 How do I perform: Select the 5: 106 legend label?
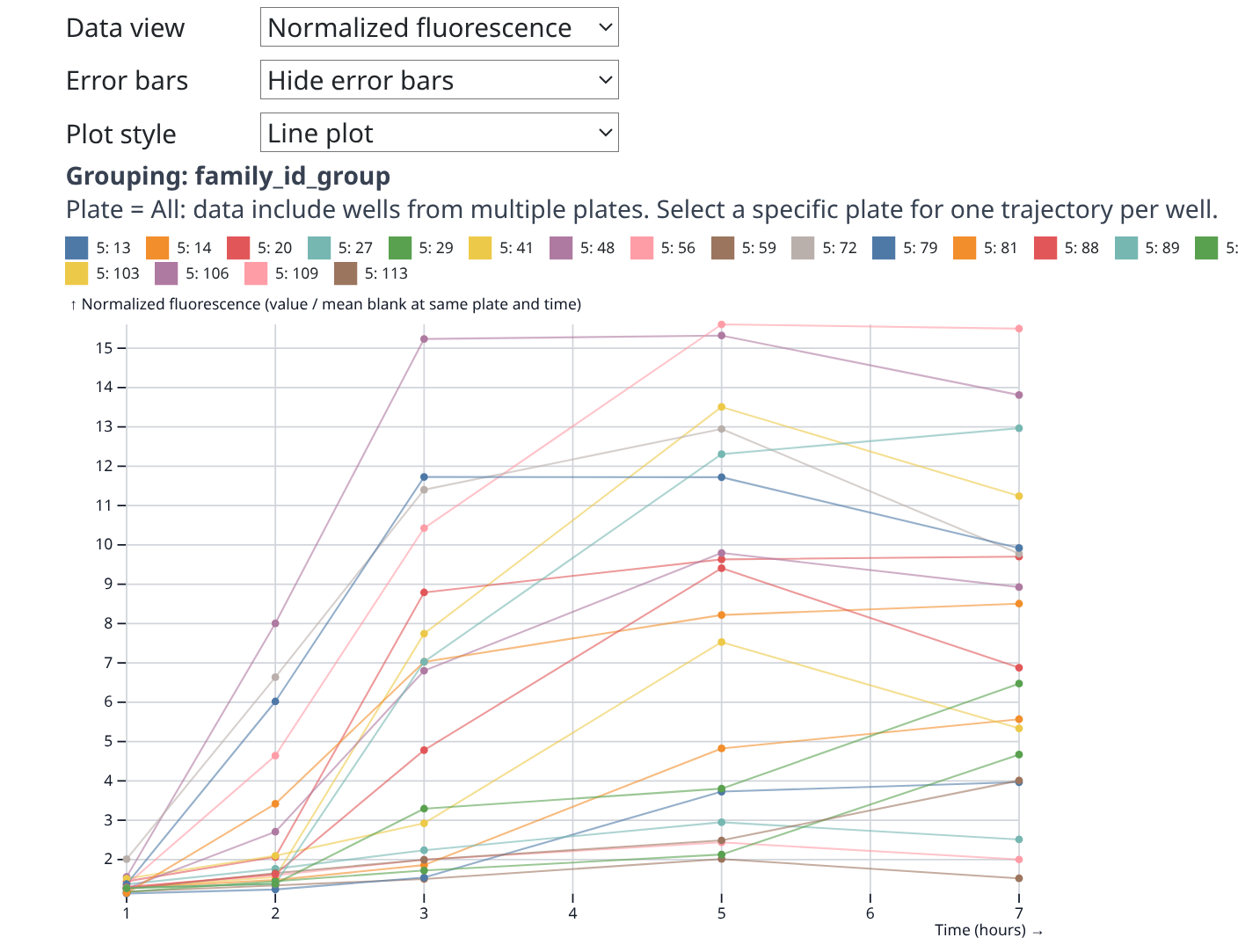207,273
